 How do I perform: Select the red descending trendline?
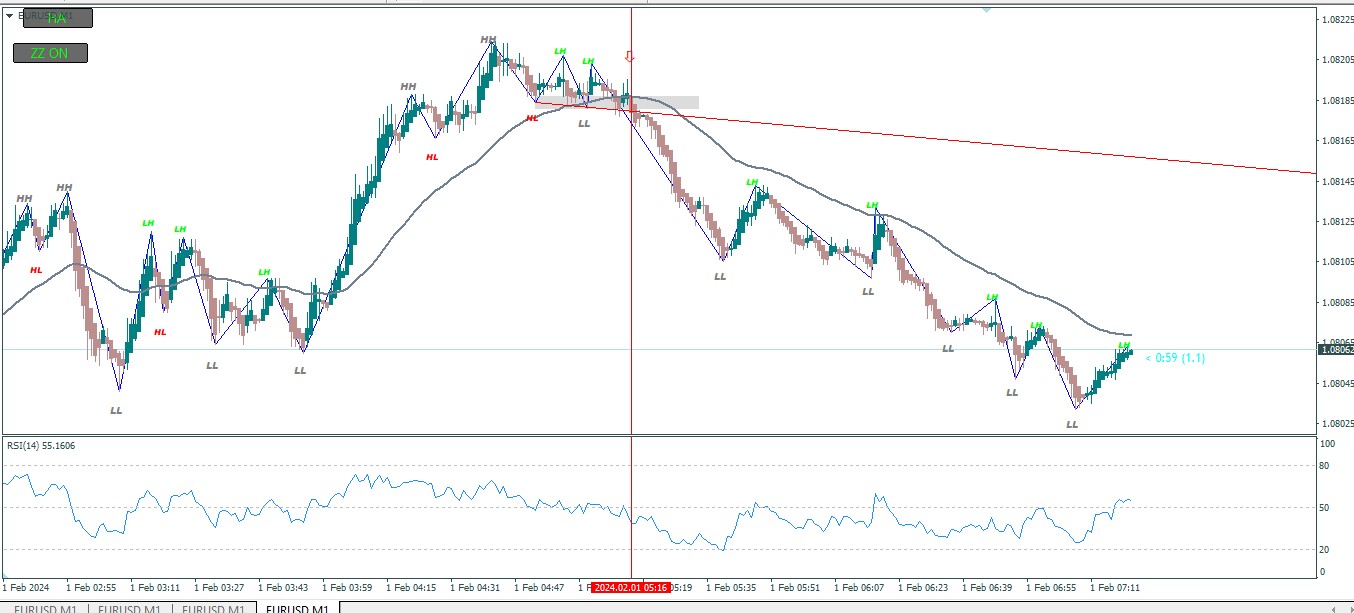pos(1000,143)
